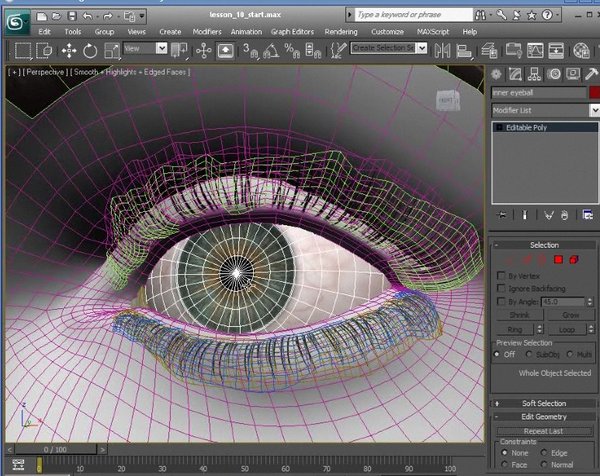Click the object color swatch
Screen dimensions: 600x476
pyautogui.click(x=592, y=92)
